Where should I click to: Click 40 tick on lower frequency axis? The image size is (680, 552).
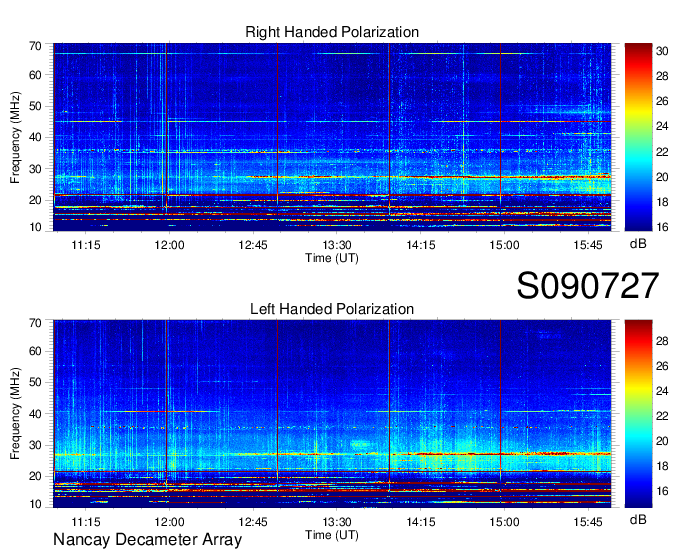(x=35, y=414)
